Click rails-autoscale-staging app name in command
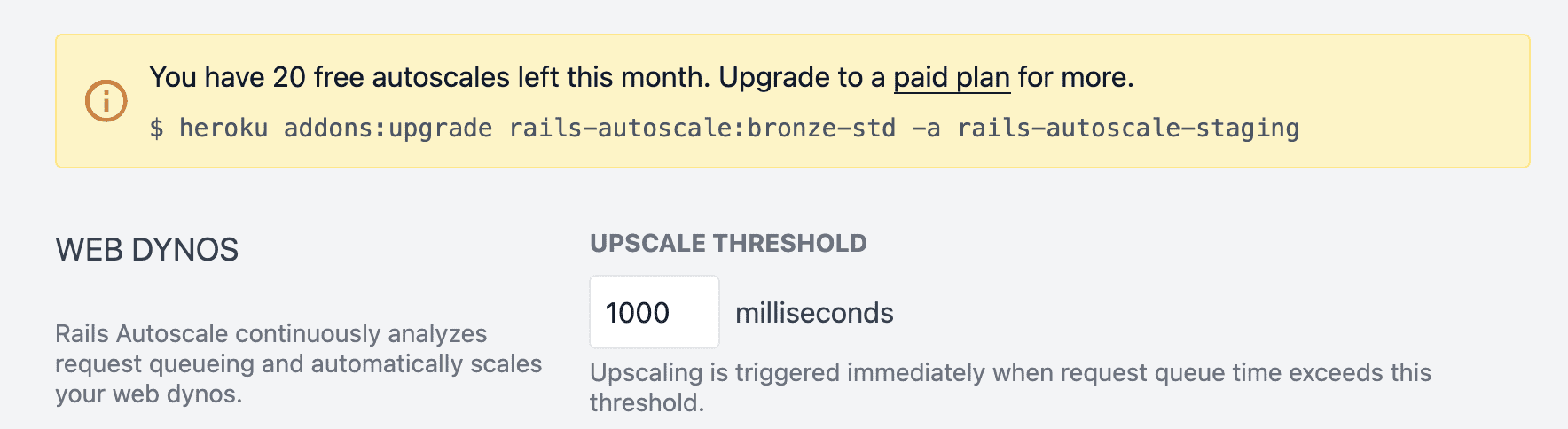 [1128, 129]
